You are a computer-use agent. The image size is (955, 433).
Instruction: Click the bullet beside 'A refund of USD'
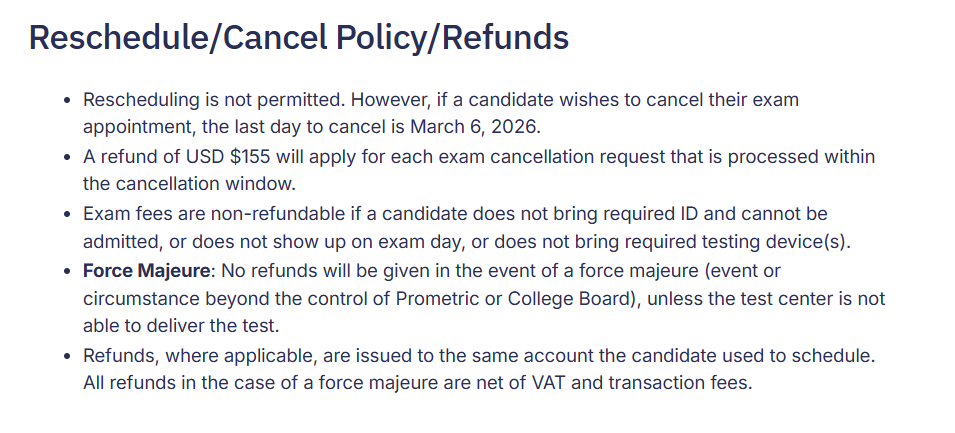tap(68, 157)
